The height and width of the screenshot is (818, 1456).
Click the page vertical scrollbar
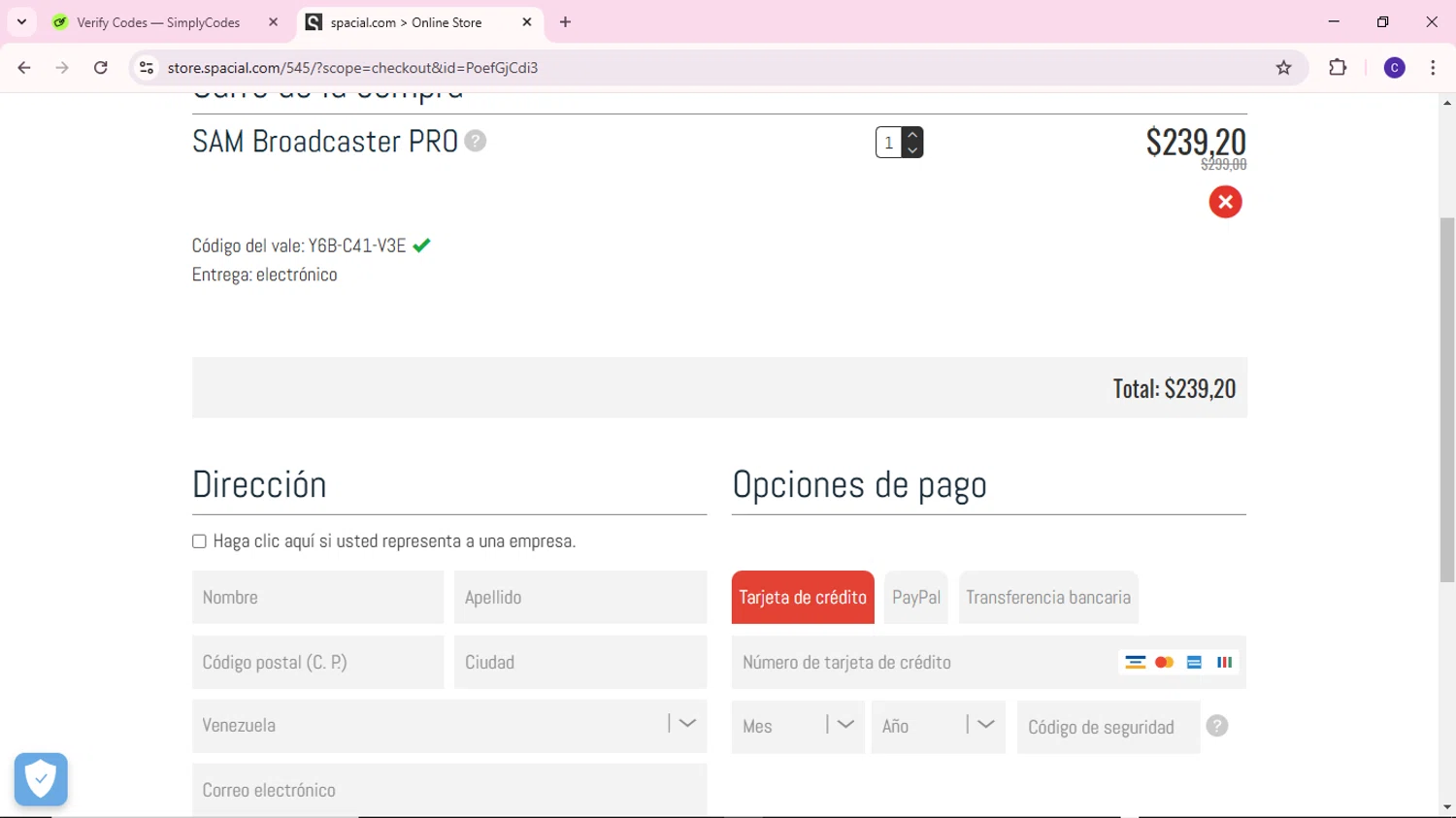1447,400
